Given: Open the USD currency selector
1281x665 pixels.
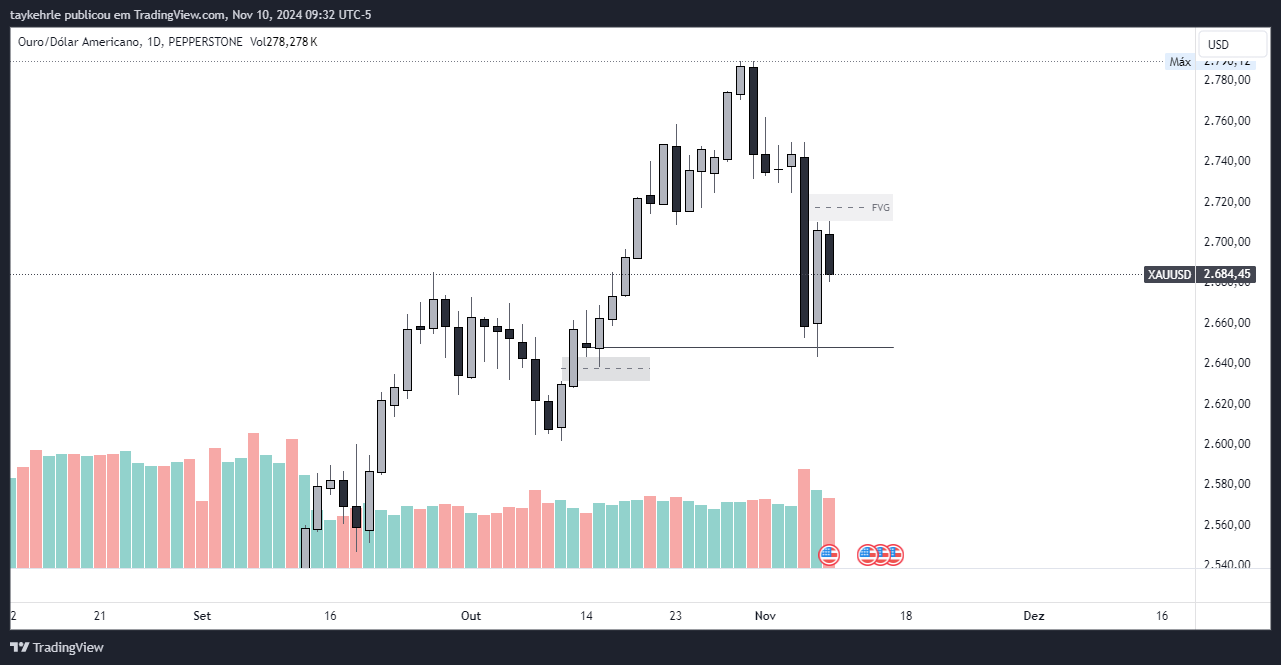Looking at the screenshot, I should (x=1232, y=44).
